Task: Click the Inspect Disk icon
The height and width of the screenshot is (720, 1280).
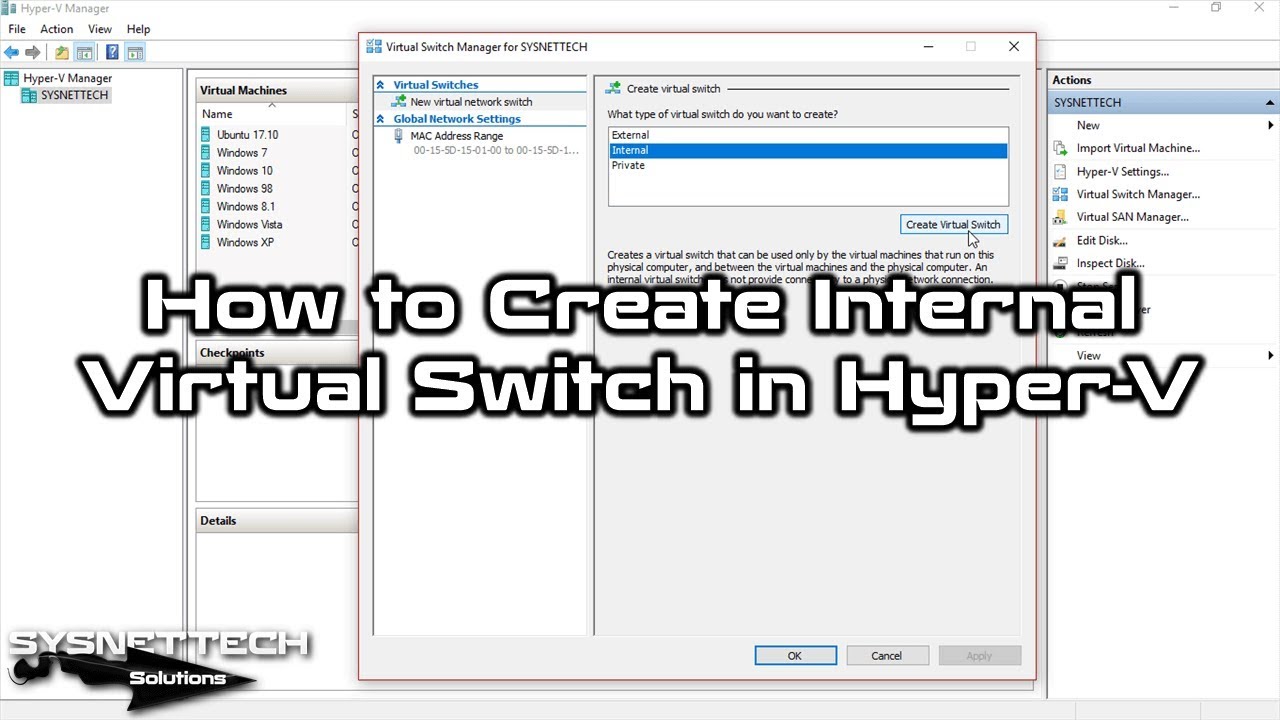Action: click(1060, 263)
